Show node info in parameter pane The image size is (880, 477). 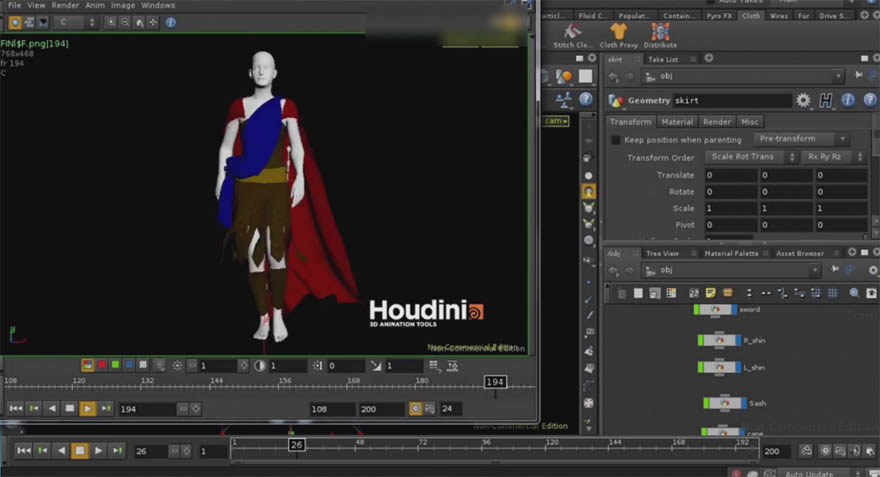[x=847, y=100]
